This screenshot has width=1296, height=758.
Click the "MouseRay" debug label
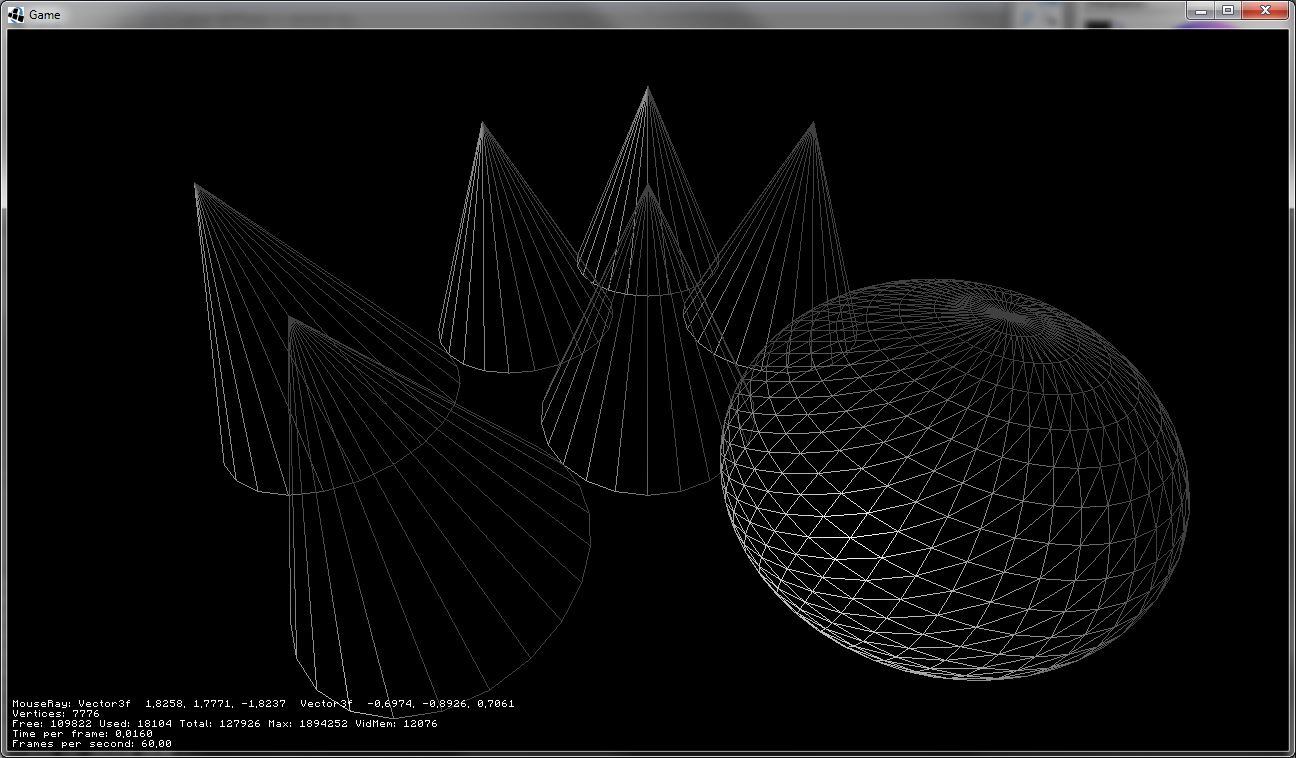tap(35, 704)
